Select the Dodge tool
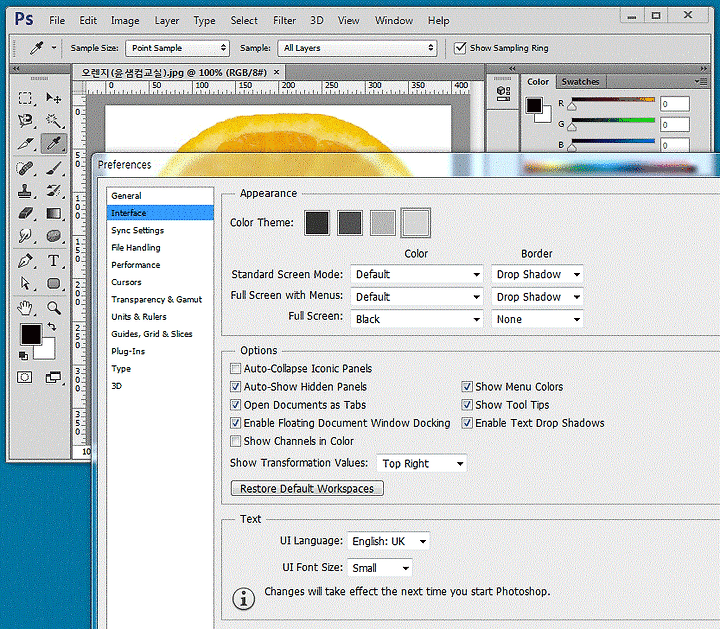Screen dimensions: 720x629 coord(25,236)
